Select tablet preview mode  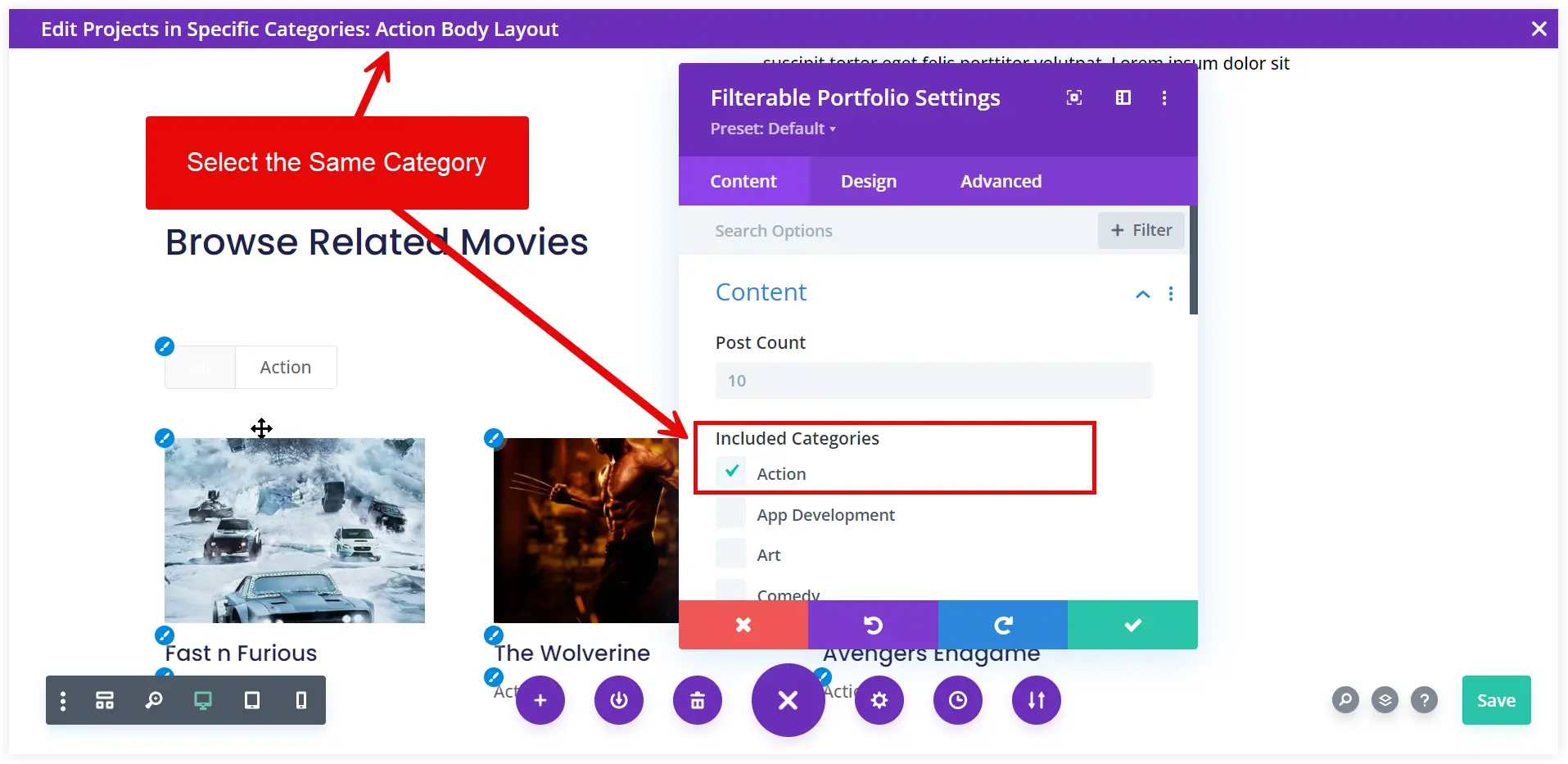(x=252, y=700)
